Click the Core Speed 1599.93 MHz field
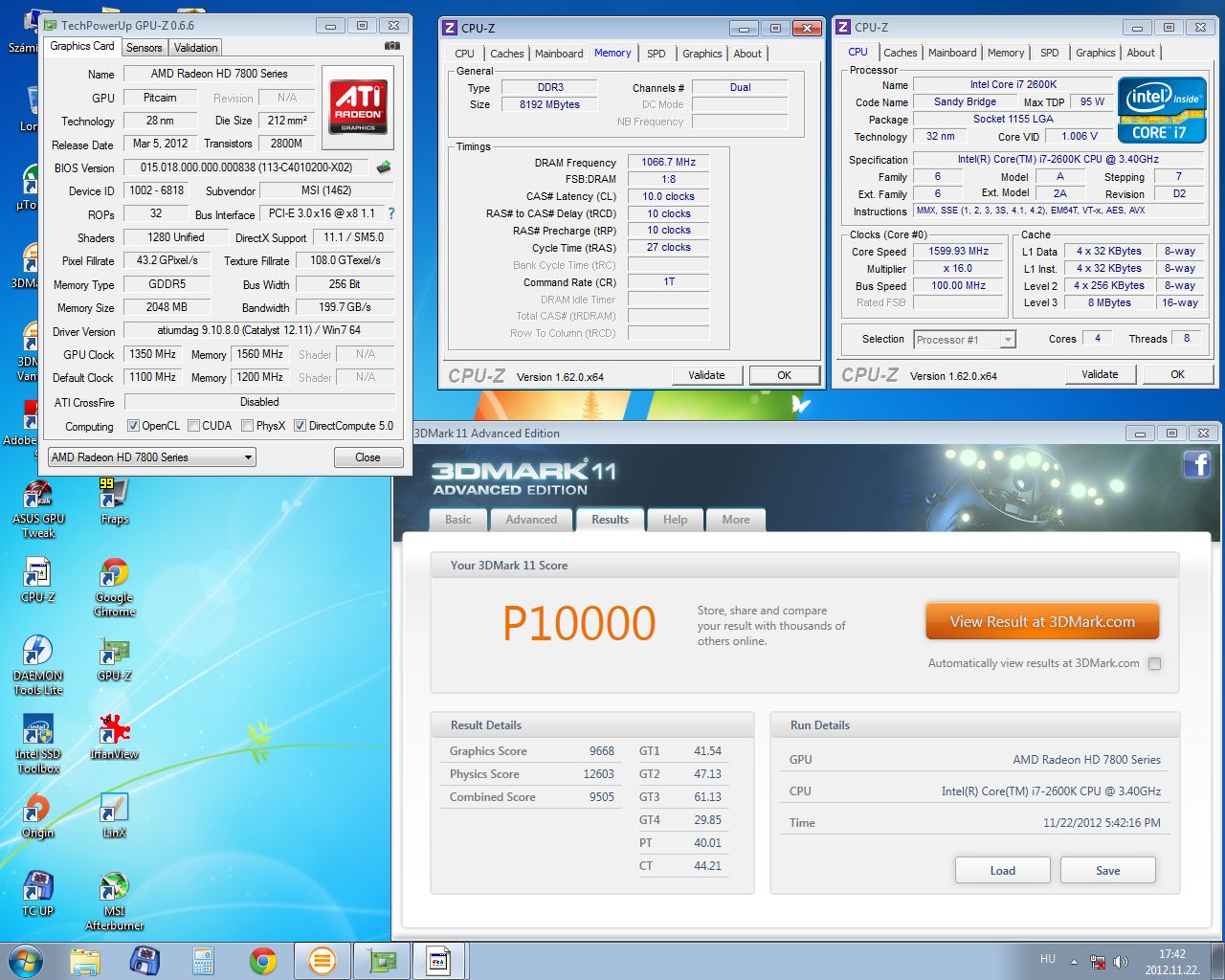Screen dimensions: 1225x980 pyautogui.click(x=959, y=251)
